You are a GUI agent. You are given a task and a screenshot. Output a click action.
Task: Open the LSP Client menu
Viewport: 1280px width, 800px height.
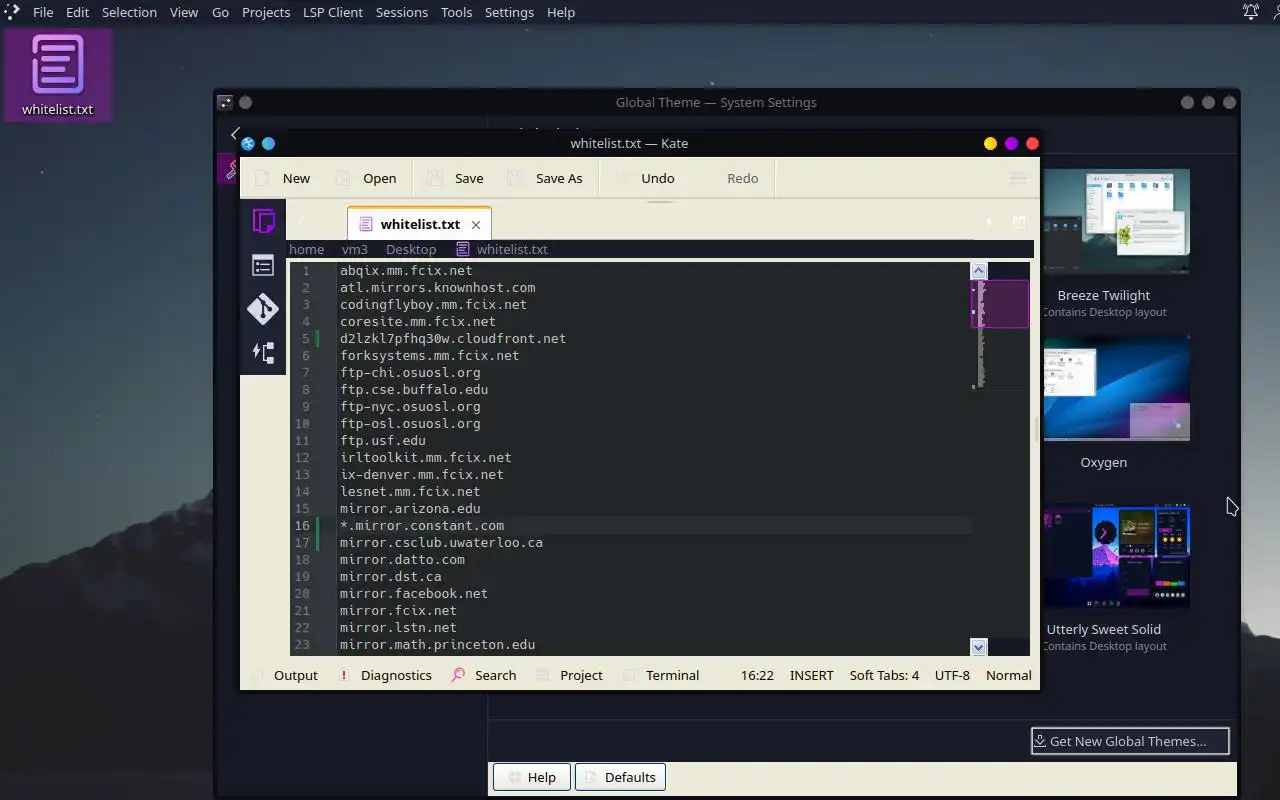333,12
